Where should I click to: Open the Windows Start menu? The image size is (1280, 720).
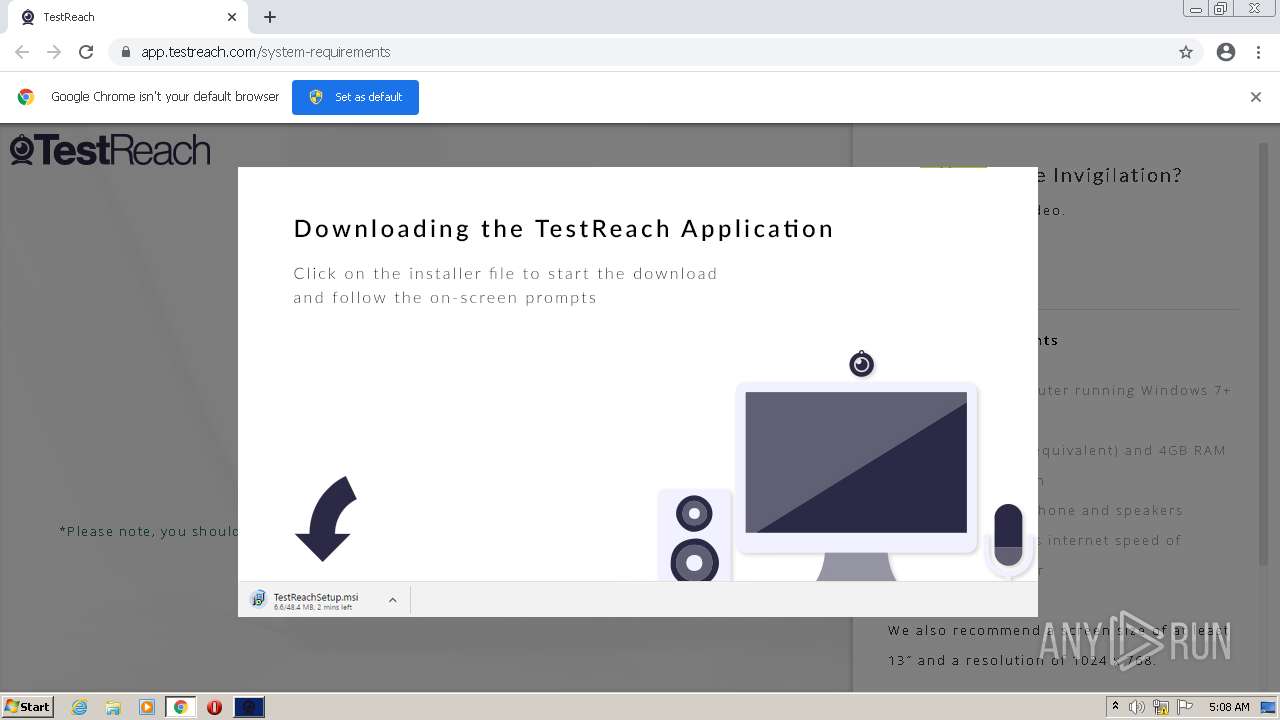tap(28, 706)
